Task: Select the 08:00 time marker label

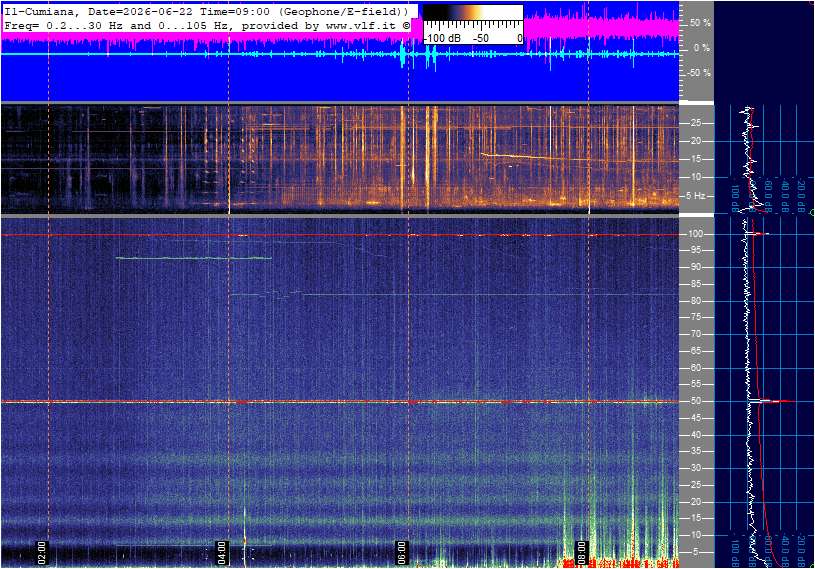Action: (582, 553)
